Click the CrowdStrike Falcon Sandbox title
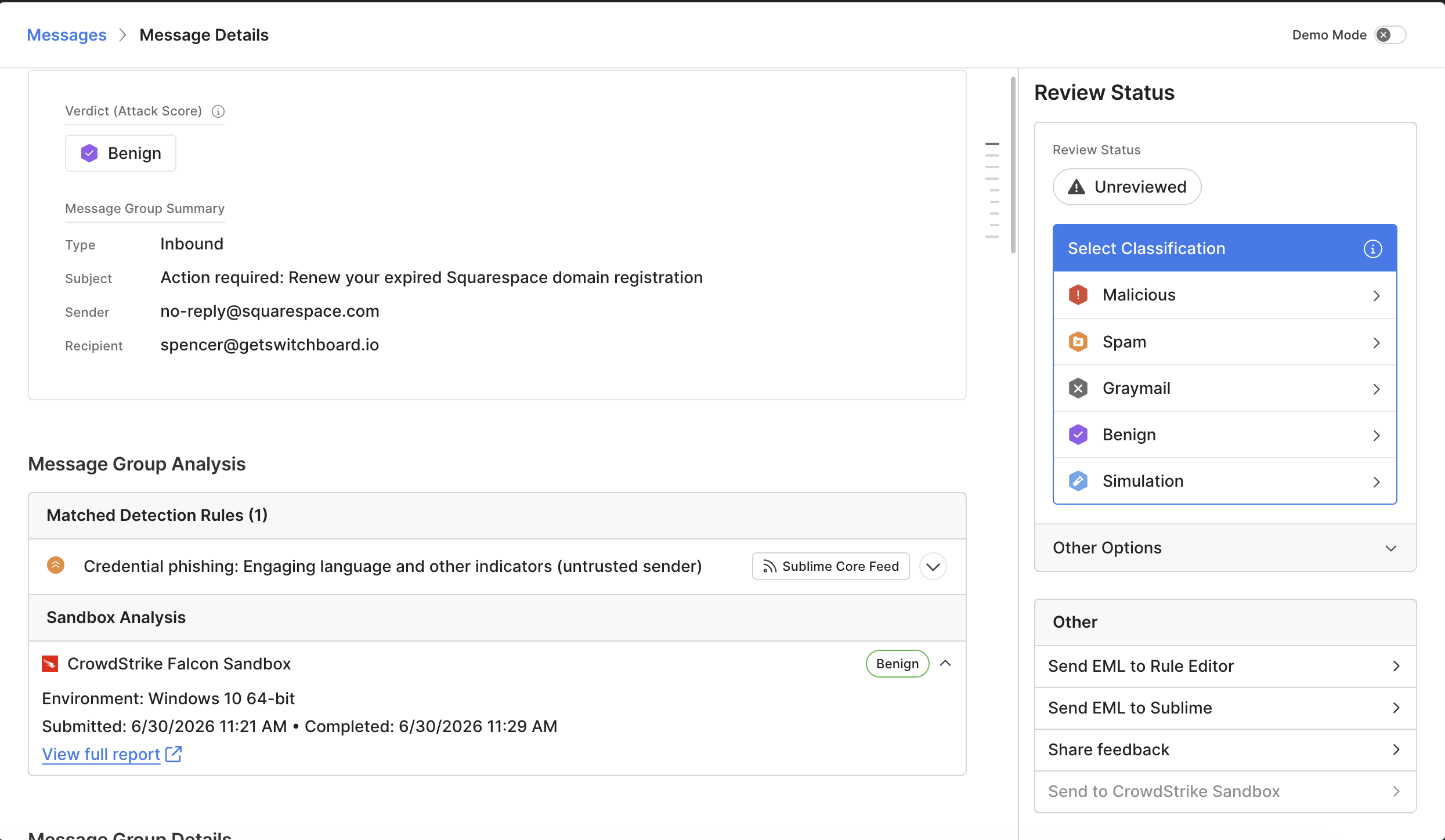This screenshot has height=840, width=1445. coord(179,664)
